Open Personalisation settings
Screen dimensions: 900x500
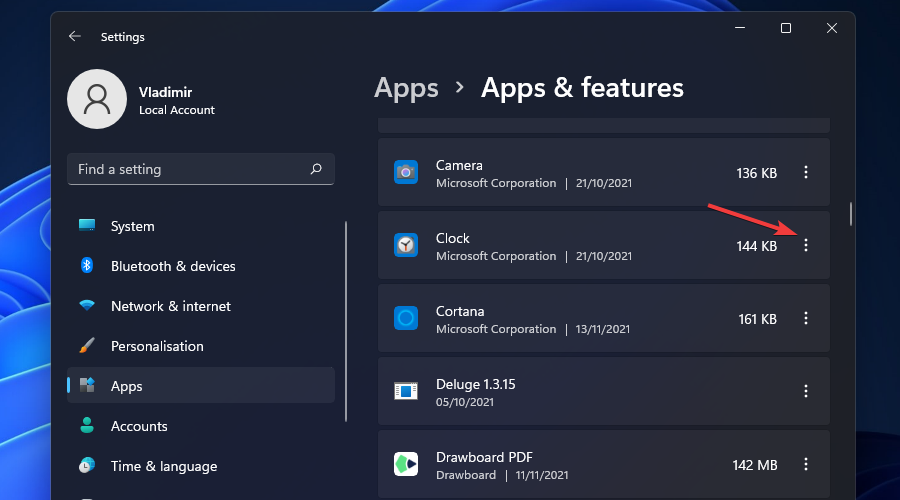click(x=201, y=346)
